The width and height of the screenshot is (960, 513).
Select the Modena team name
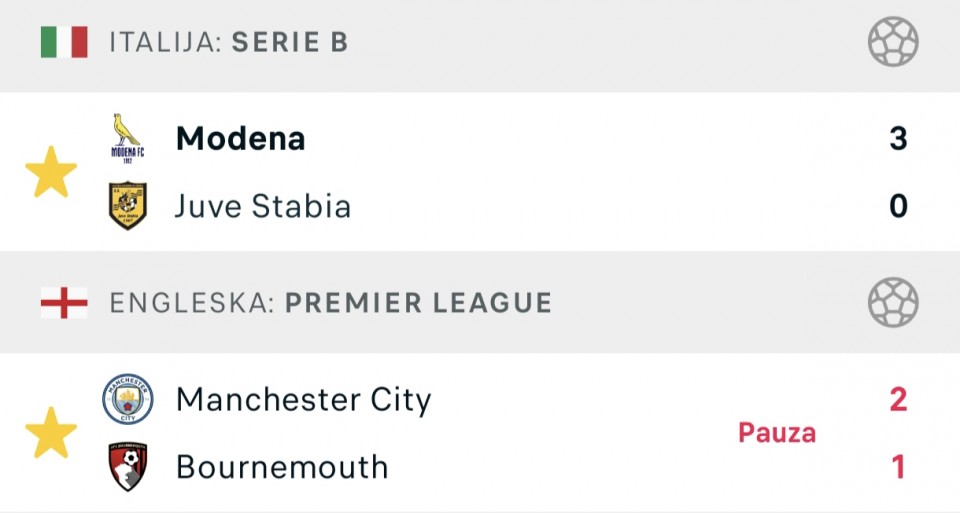coord(240,139)
